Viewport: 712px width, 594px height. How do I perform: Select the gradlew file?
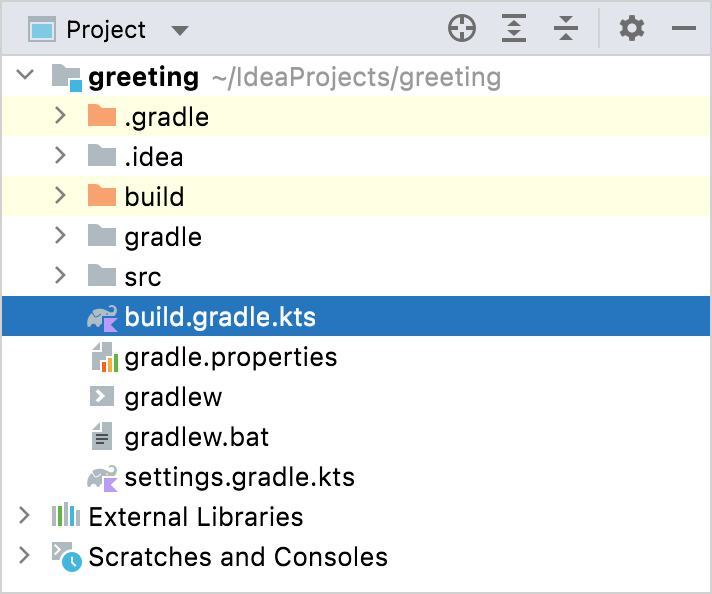[173, 397]
